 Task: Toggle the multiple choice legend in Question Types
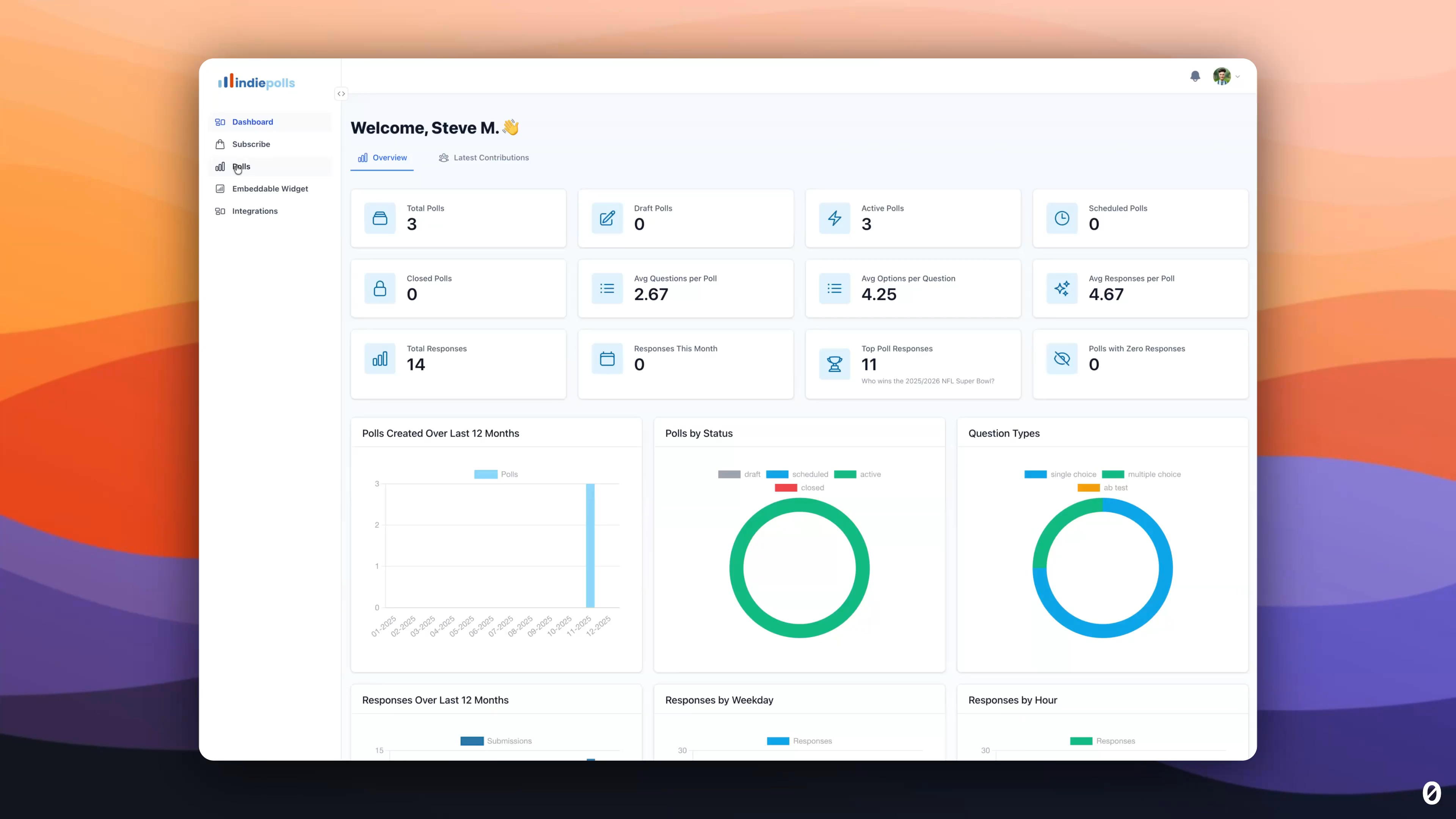[x=1141, y=474]
